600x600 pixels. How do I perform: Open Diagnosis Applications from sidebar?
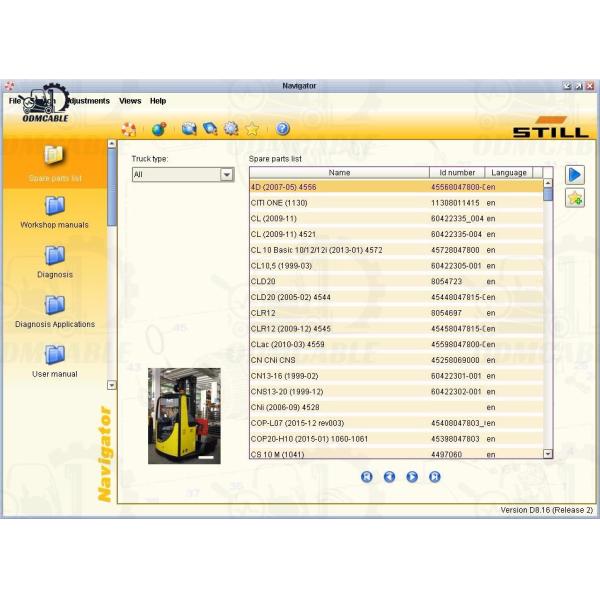click(x=55, y=306)
